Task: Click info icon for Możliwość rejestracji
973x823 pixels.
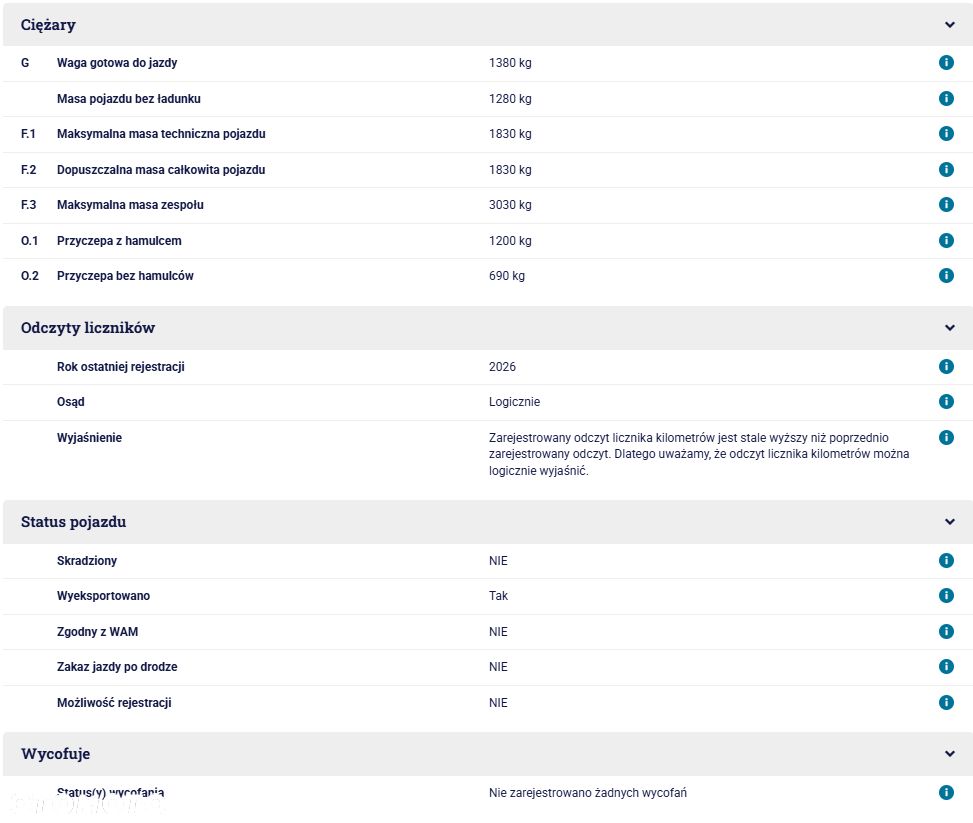Action: [946, 702]
